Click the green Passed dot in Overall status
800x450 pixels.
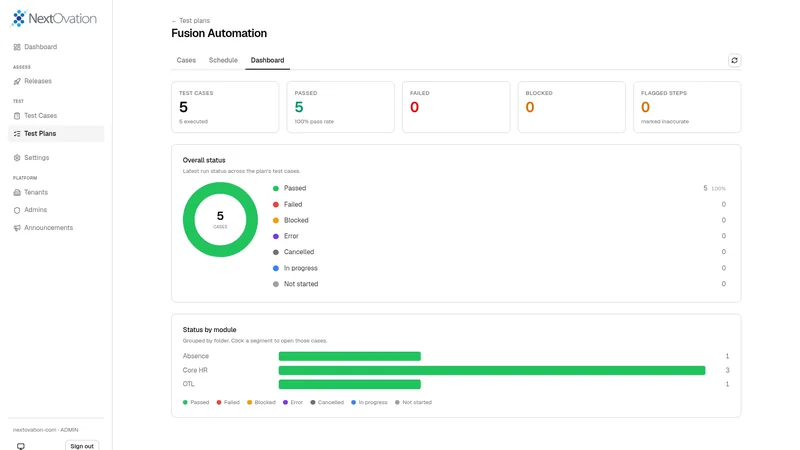point(276,189)
